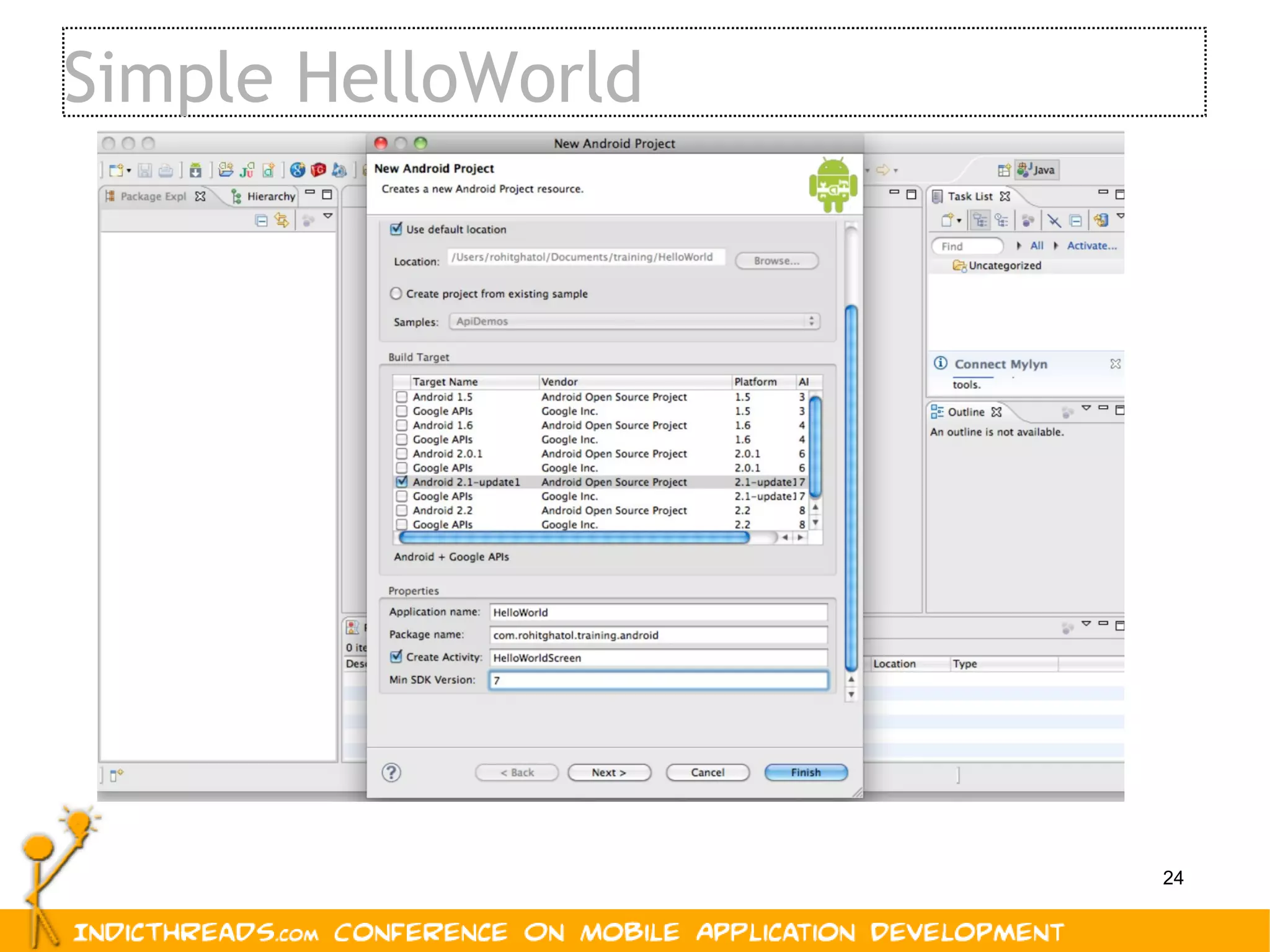
Task: Check the Android 2.2 target checkbox
Action: (x=401, y=510)
